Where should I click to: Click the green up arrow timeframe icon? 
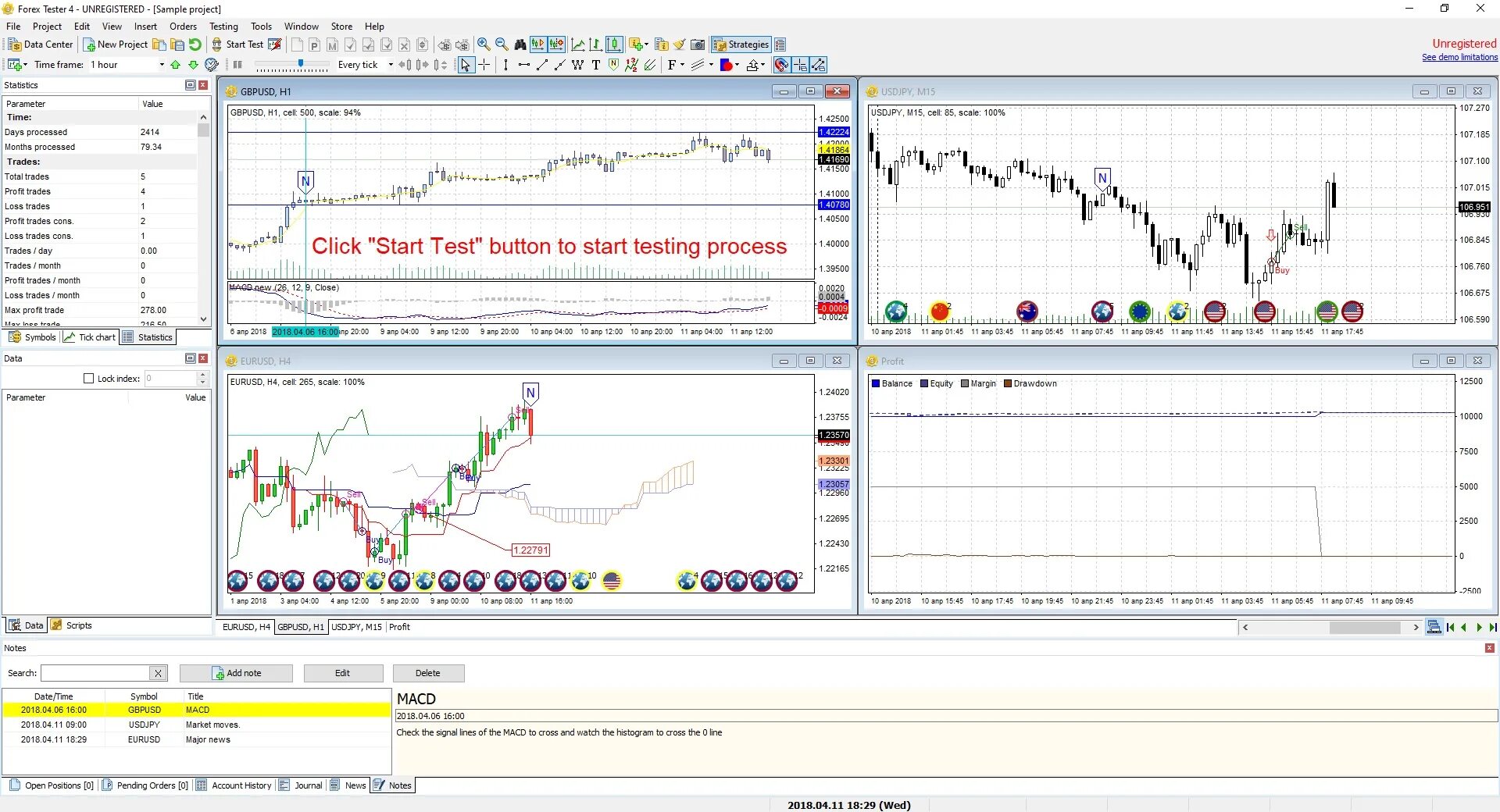[x=175, y=65]
